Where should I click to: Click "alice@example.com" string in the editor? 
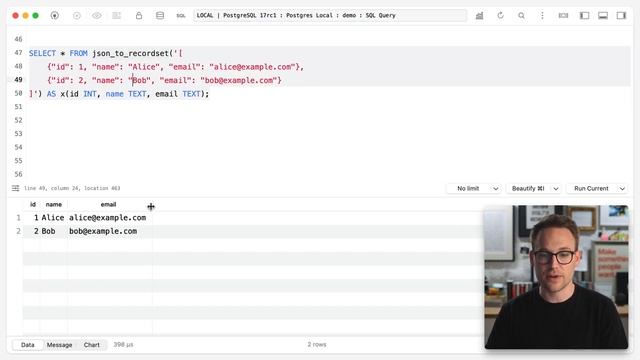(x=252, y=67)
